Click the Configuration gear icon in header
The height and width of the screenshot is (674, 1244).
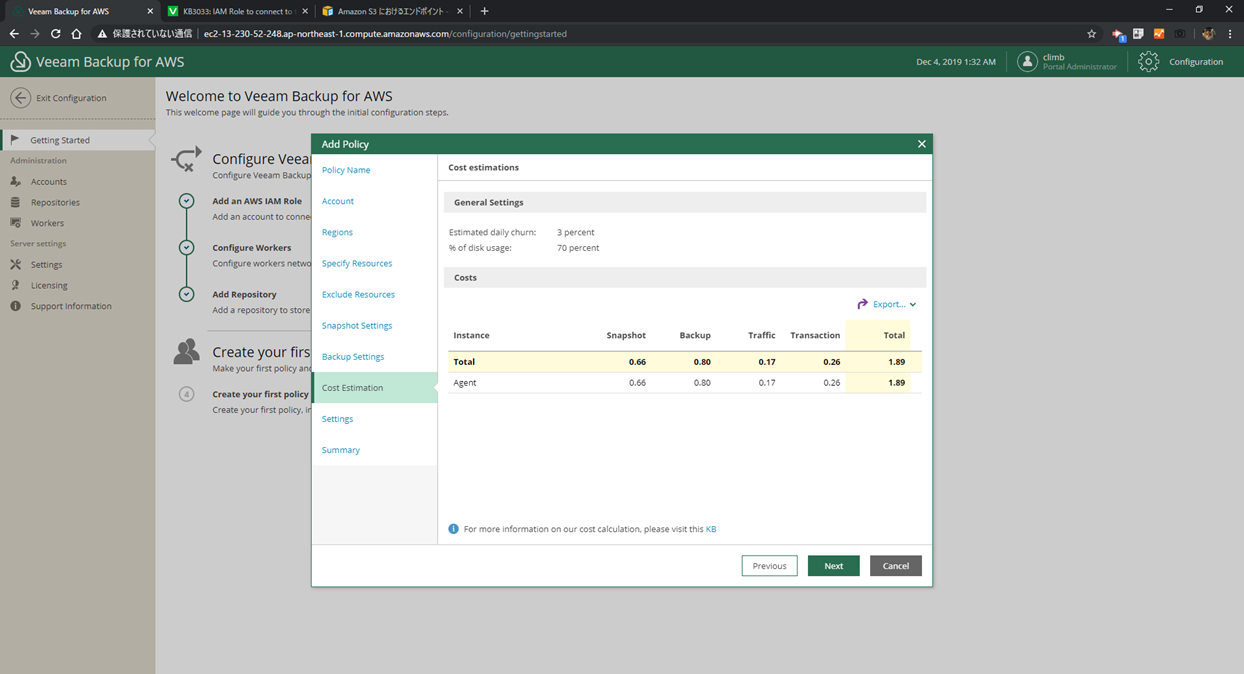pyautogui.click(x=1149, y=62)
